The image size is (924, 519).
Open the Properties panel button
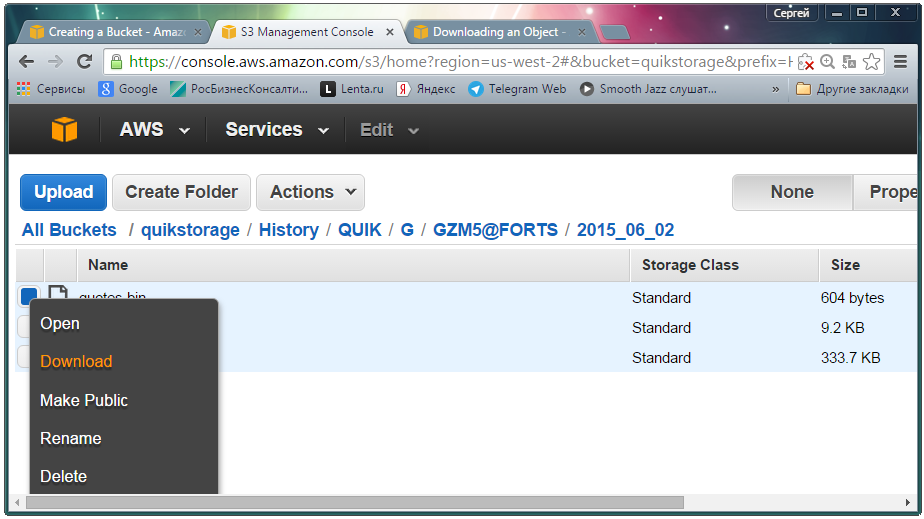click(x=886, y=192)
